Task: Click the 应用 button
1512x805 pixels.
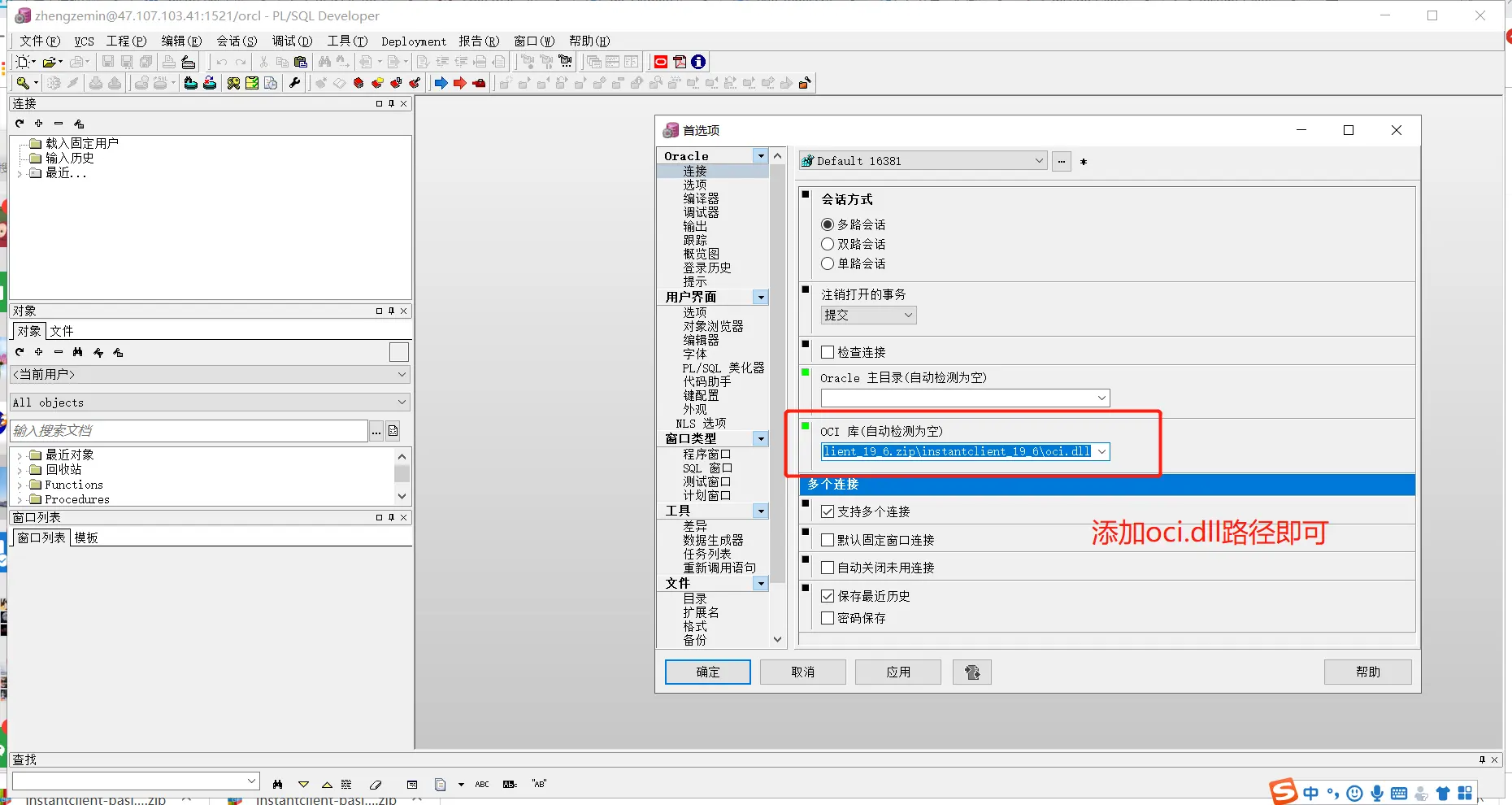Action: click(x=898, y=672)
